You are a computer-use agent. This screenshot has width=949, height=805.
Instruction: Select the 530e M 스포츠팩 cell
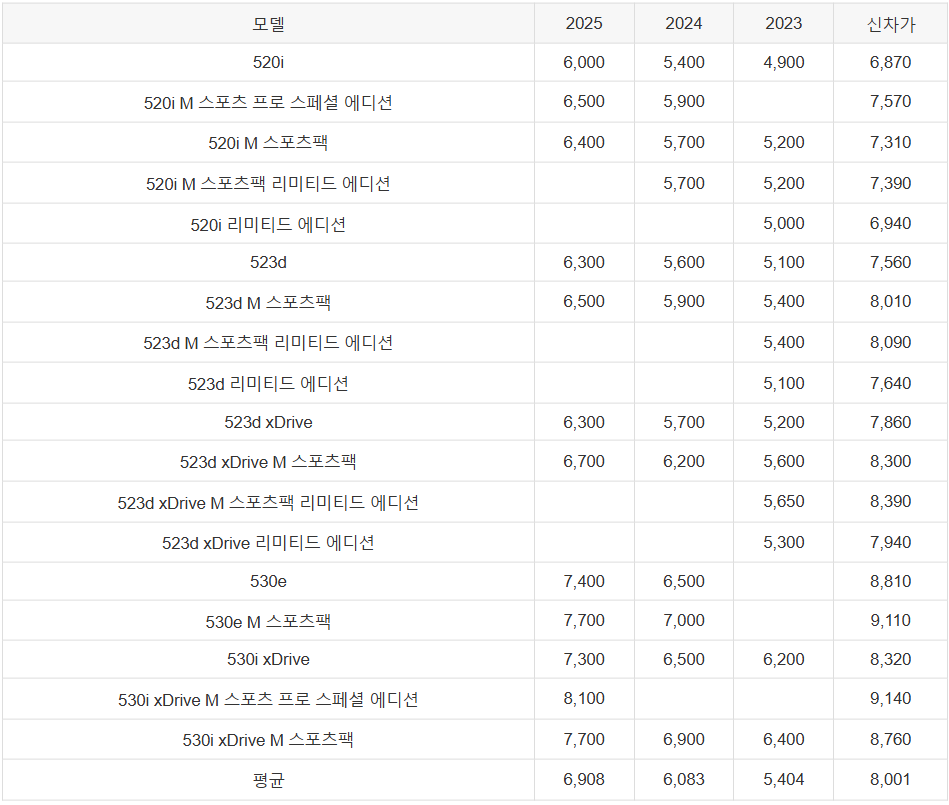point(268,622)
